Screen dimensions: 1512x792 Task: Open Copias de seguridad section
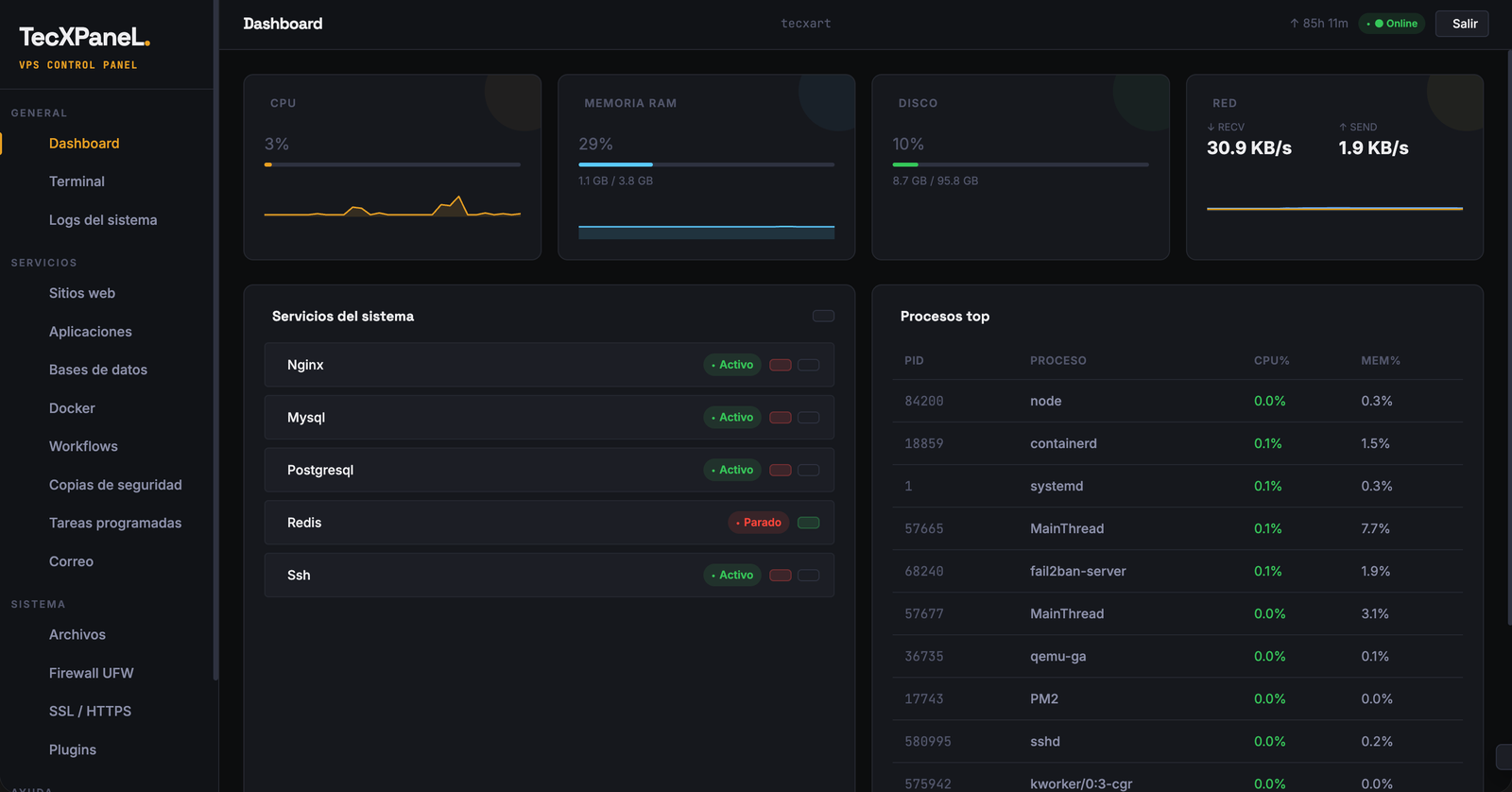tap(115, 485)
